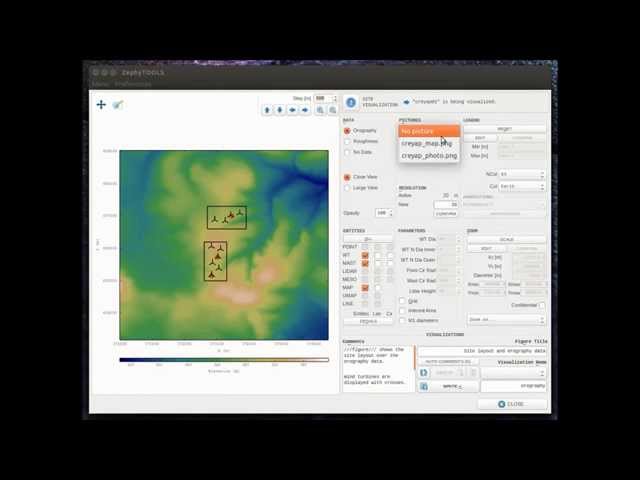Click the CLOSE button
The width and height of the screenshot is (640, 480).
[512, 404]
